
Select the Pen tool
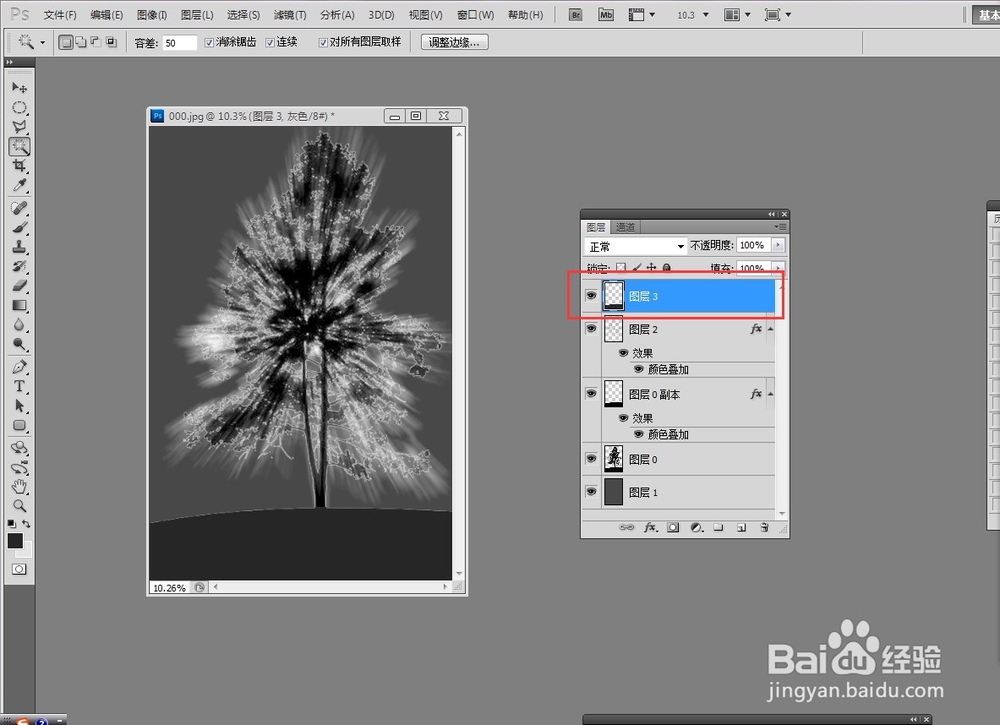(x=19, y=367)
